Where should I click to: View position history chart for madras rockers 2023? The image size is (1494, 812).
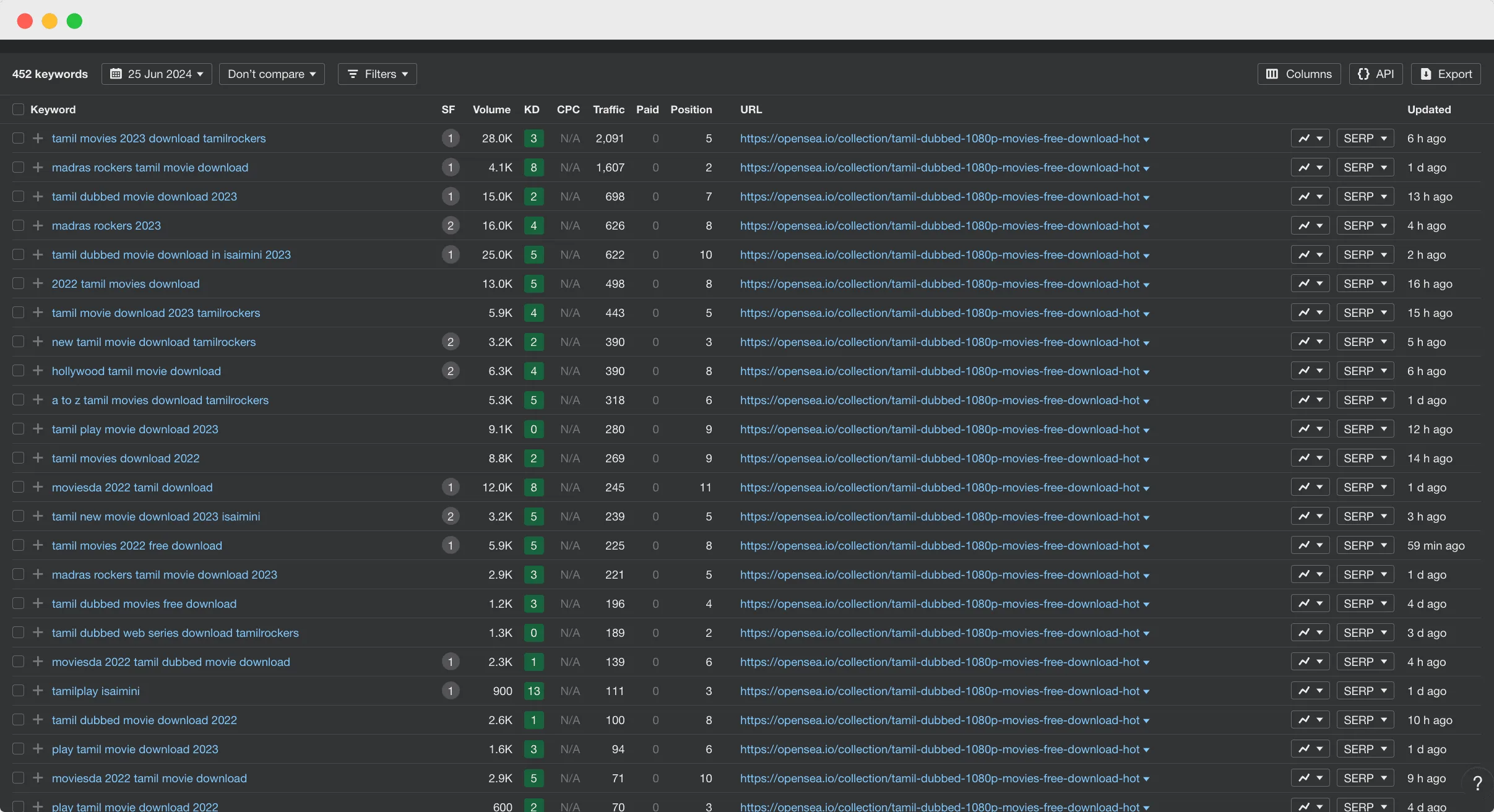point(1310,225)
